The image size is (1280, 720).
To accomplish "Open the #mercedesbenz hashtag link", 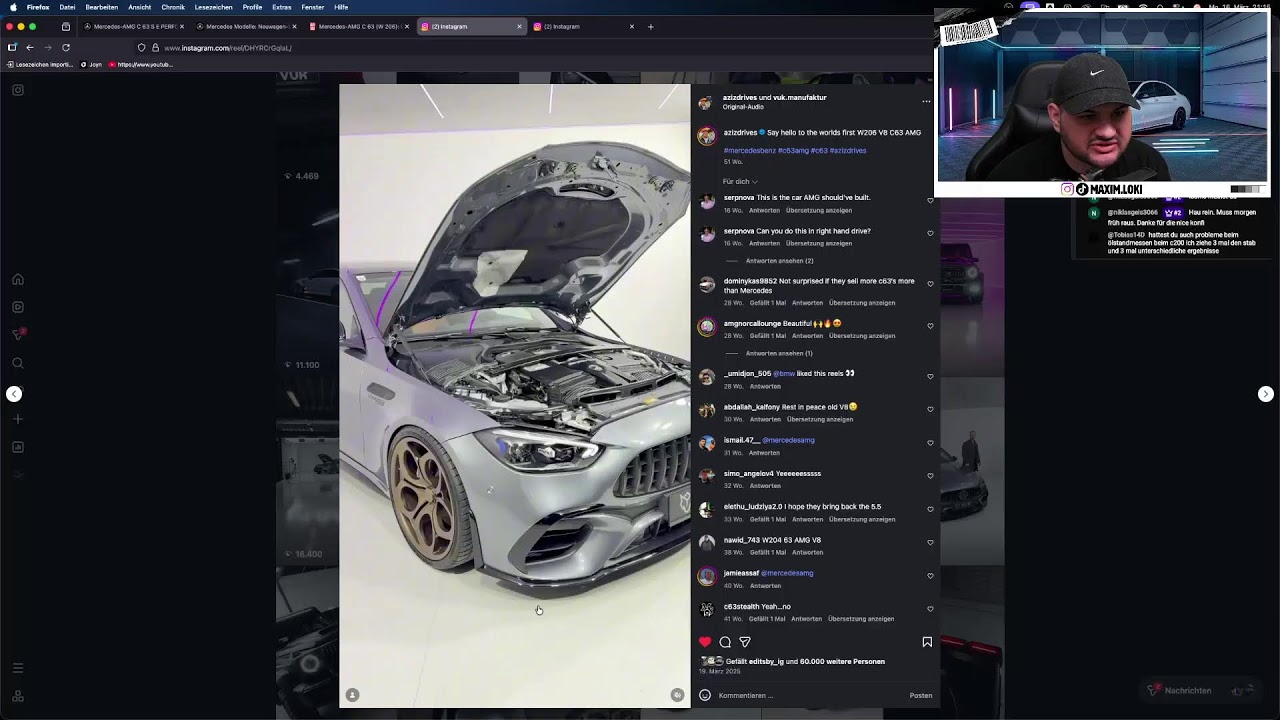I will coord(749,151).
